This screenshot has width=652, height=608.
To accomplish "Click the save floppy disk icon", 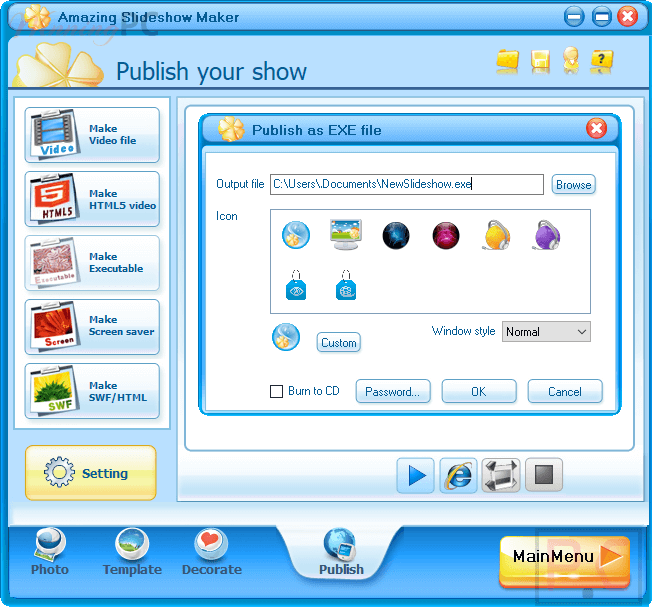I will click(540, 61).
